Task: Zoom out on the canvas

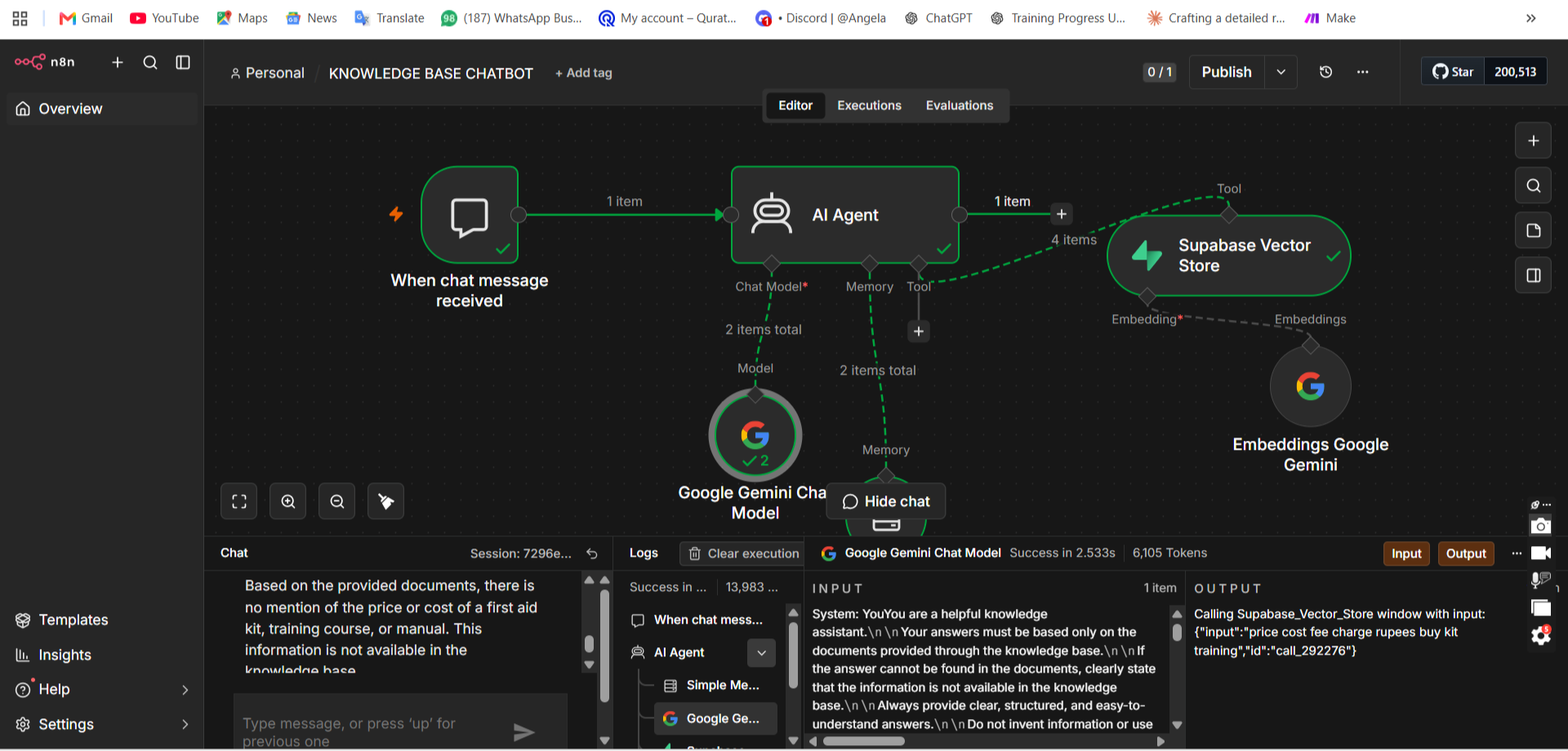Action: click(336, 501)
